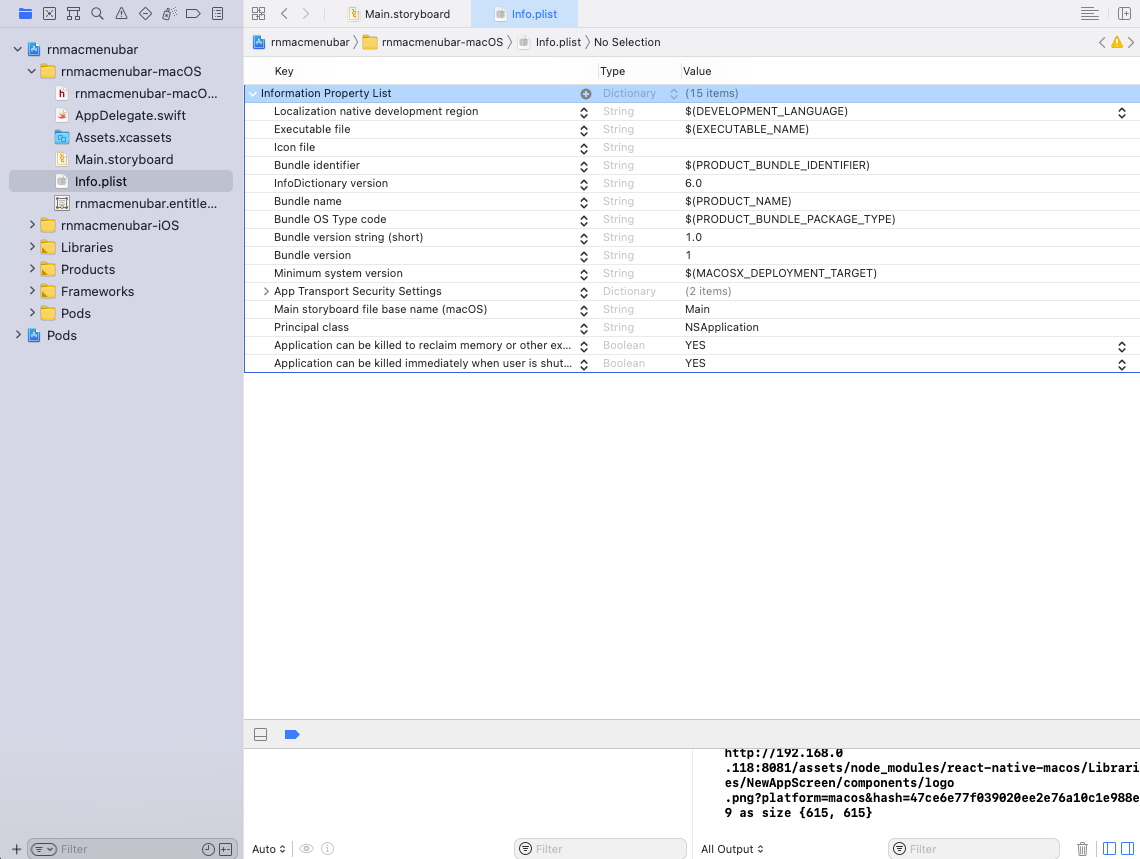Click the add button in navigator footer
This screenshot has height=859, width=1140.
[x=16, y=849]
